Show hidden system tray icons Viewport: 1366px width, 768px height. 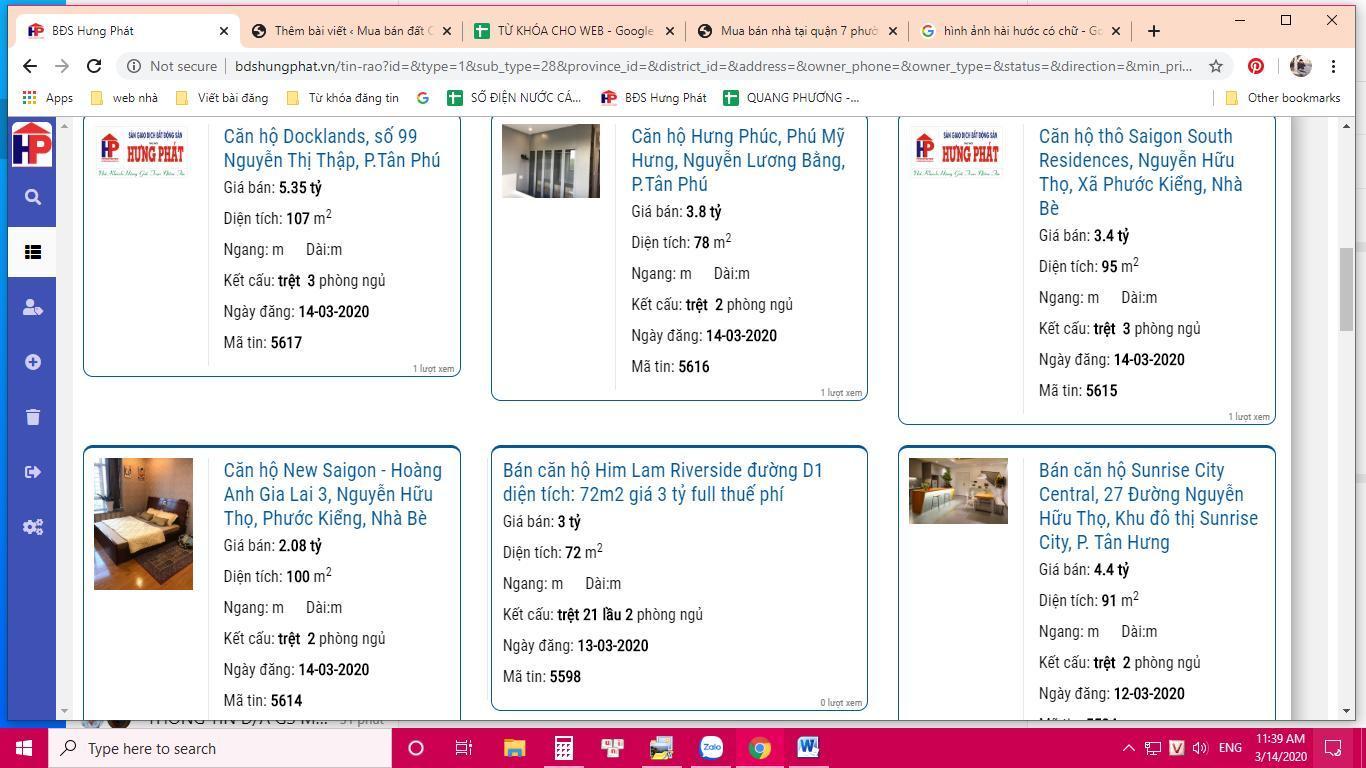[x=1128, y=748]
